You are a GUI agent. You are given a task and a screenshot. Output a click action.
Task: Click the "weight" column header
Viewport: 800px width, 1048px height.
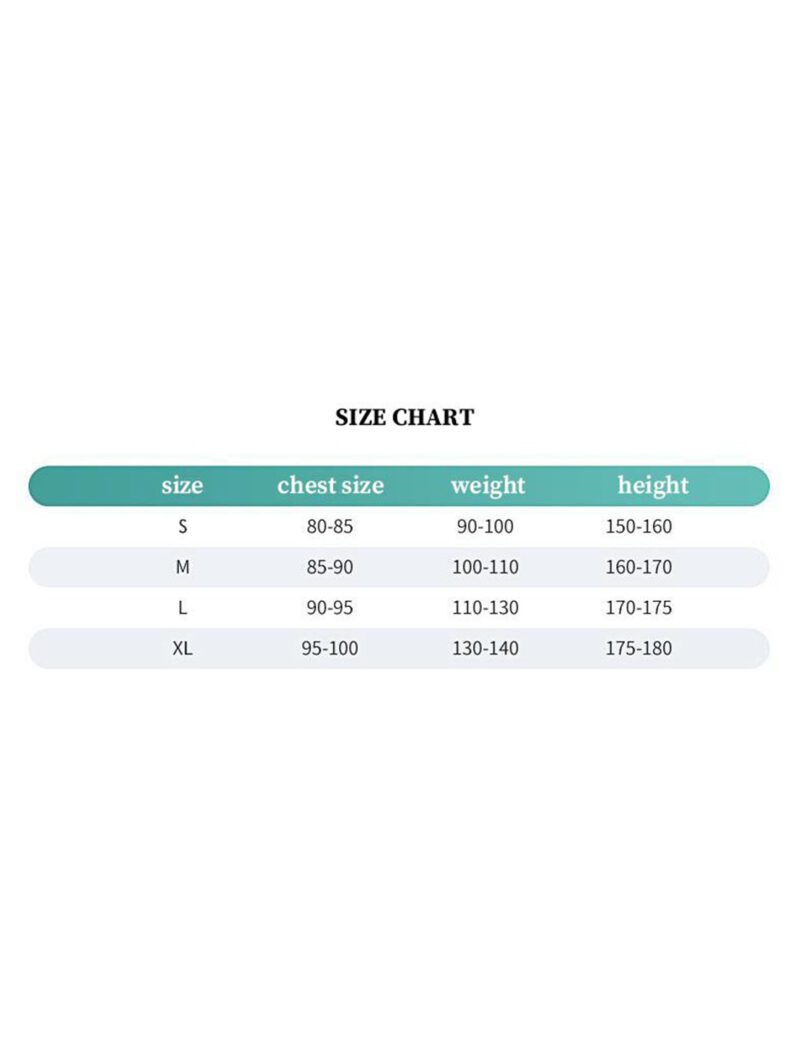pyautogui.click(x=487, y=486)
